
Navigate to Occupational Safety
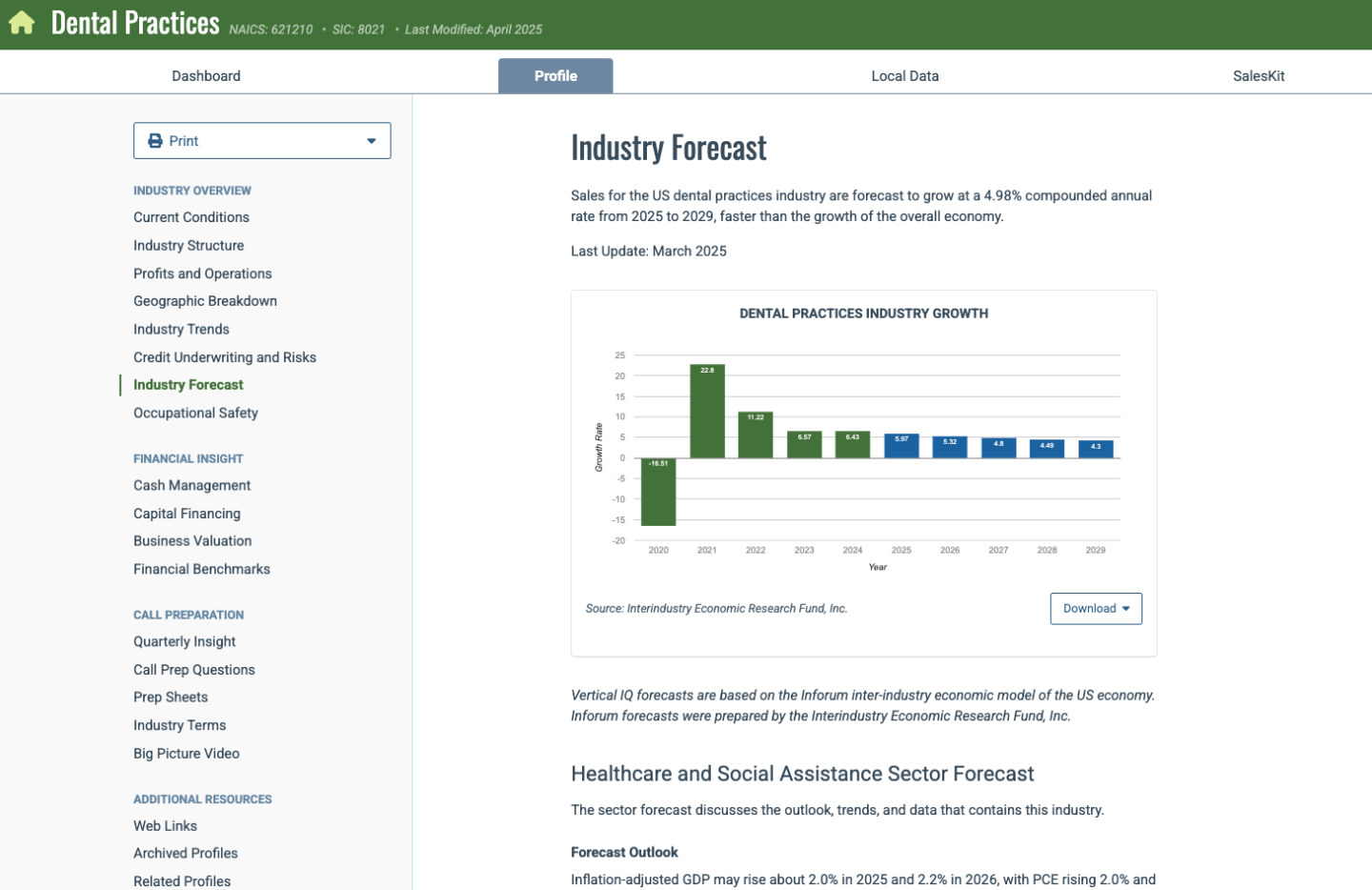(195, 413)
